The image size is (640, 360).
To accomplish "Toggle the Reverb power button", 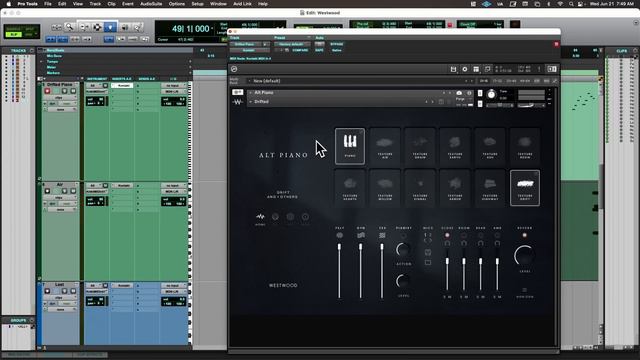I will 524,236.
